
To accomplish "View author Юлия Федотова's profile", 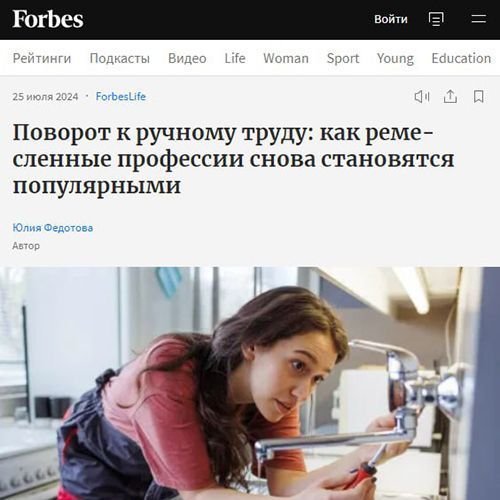I will tap(53, 228).
